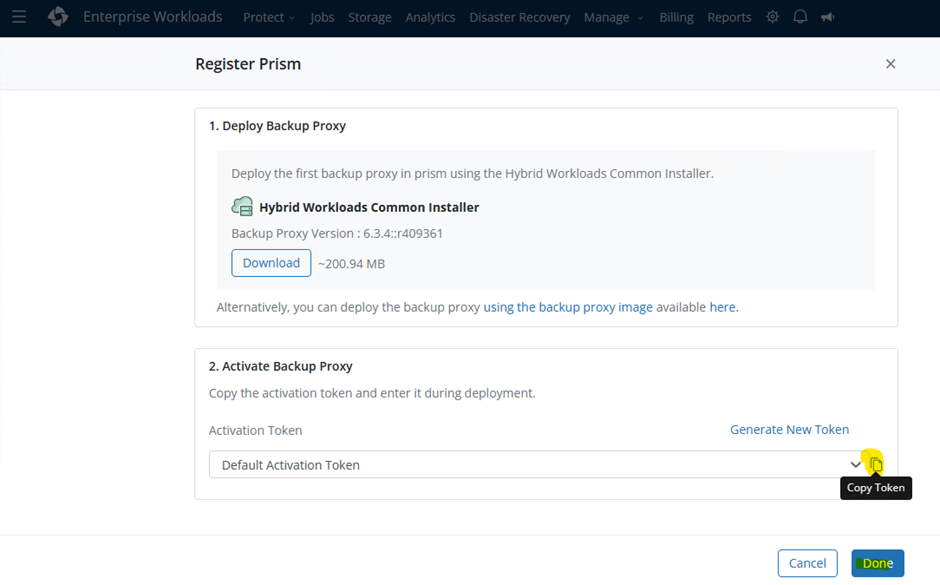Open the settings gear icon
Screen dimensions: 940x585
(772, 17)
